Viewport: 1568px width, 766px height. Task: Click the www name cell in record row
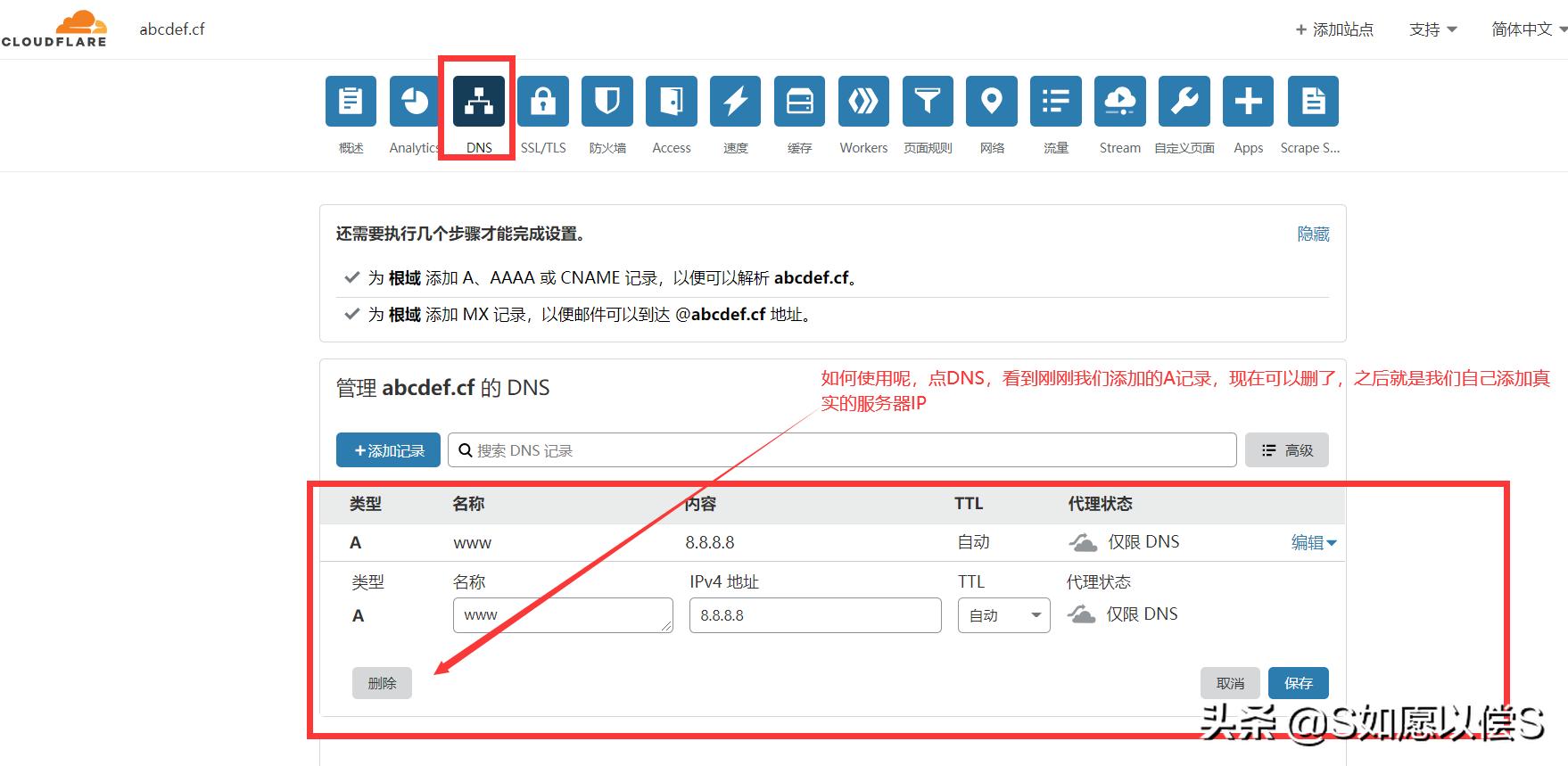(473, 542)
